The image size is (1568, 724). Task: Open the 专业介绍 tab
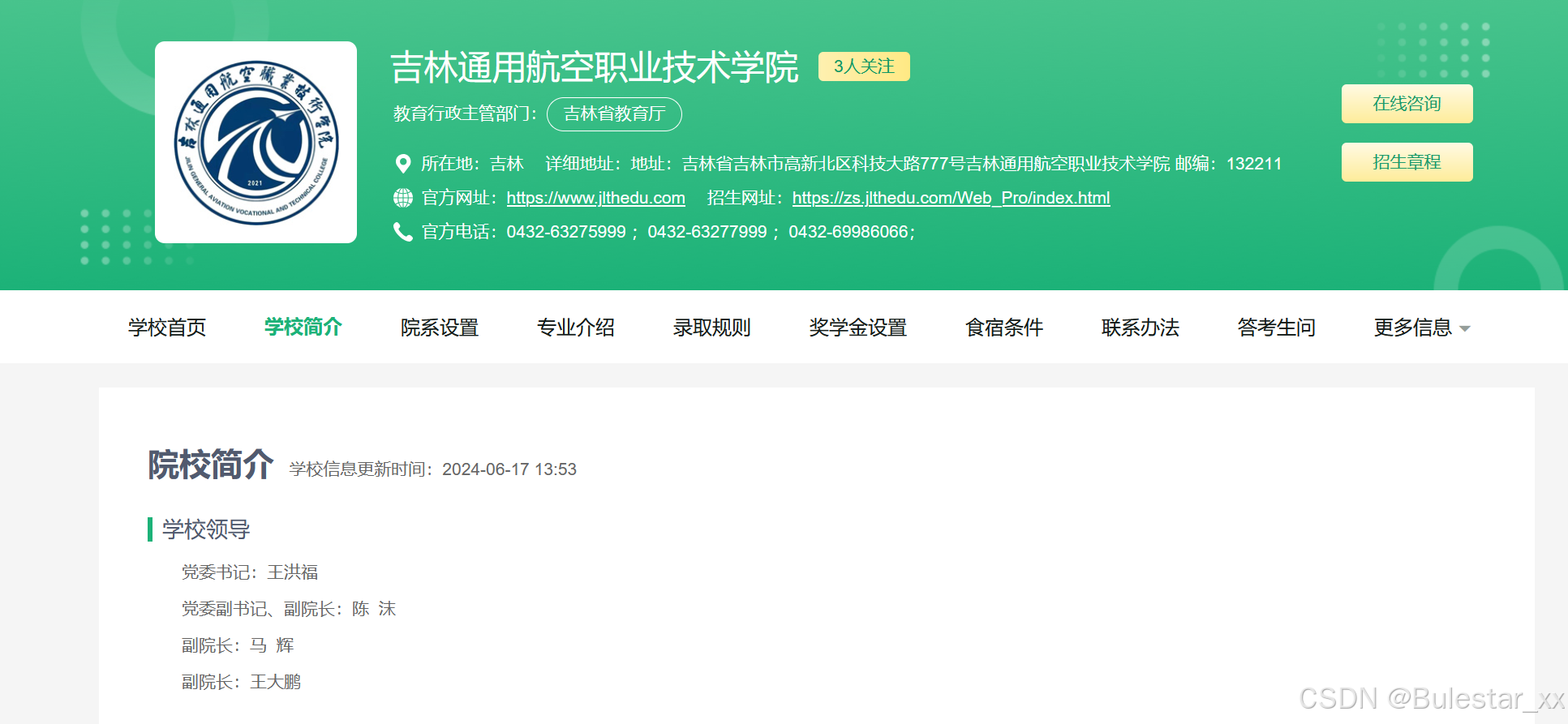(576, 328)
